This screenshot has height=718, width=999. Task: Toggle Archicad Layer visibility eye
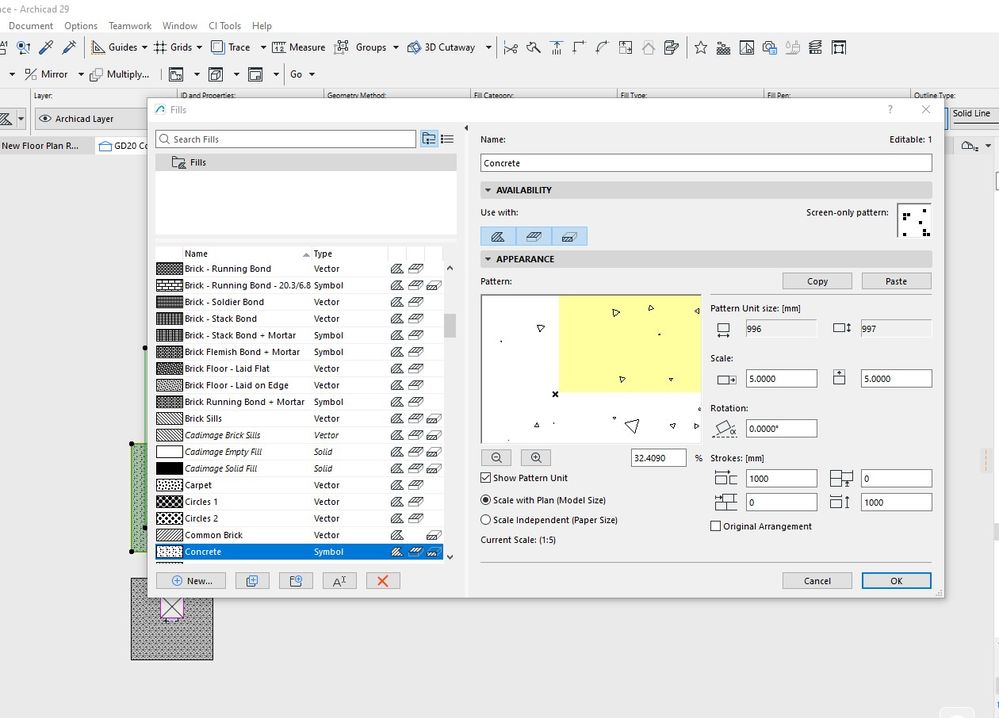45,118
